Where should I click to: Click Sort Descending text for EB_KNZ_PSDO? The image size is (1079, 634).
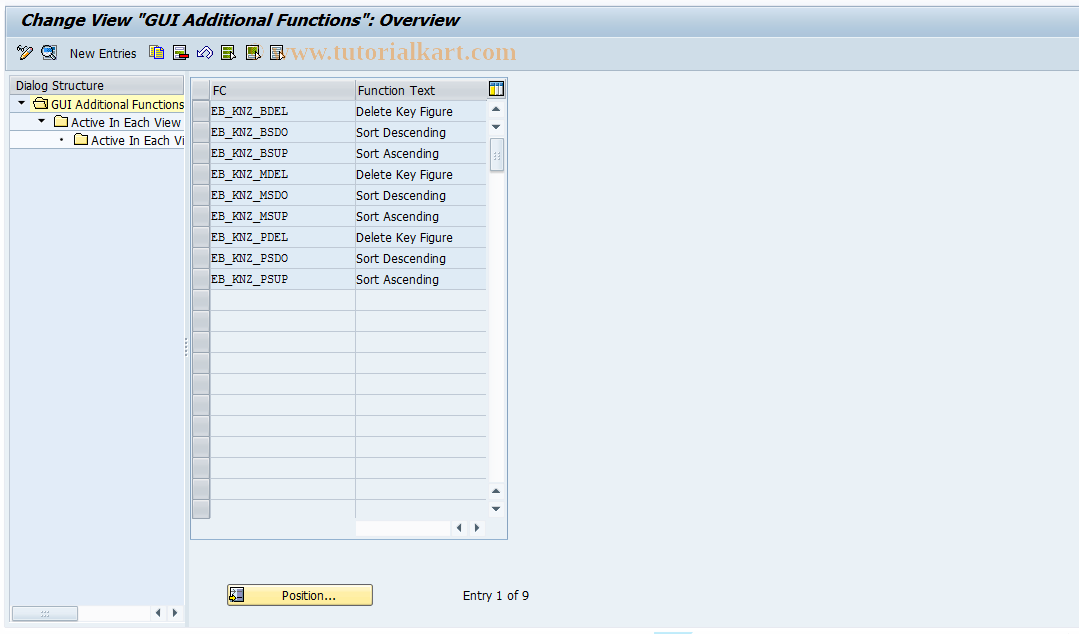pos(400,258)
